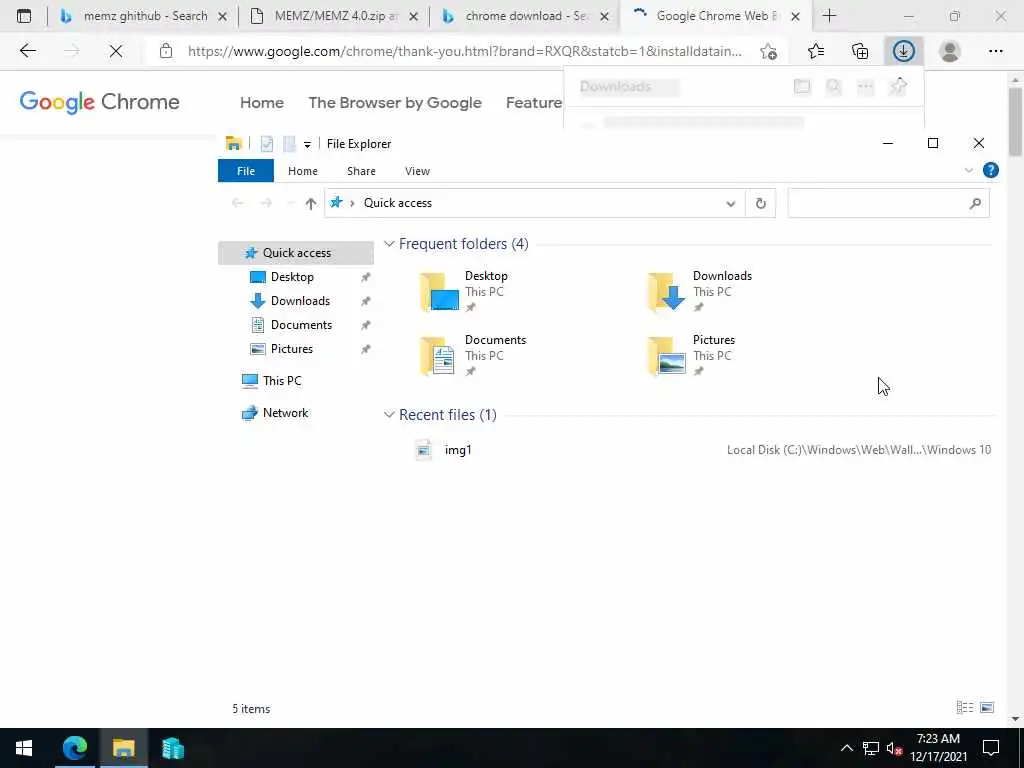Select Pictures in navigation pane

[x=291, y=349]
